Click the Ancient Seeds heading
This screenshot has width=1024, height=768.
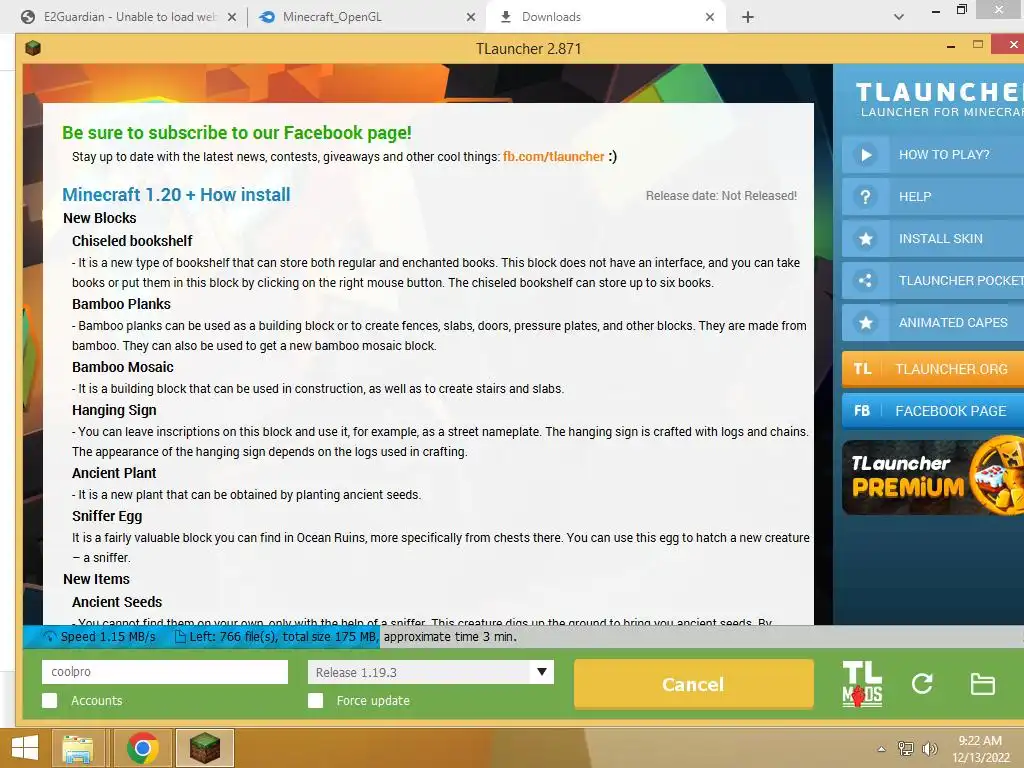click(117, 602)
